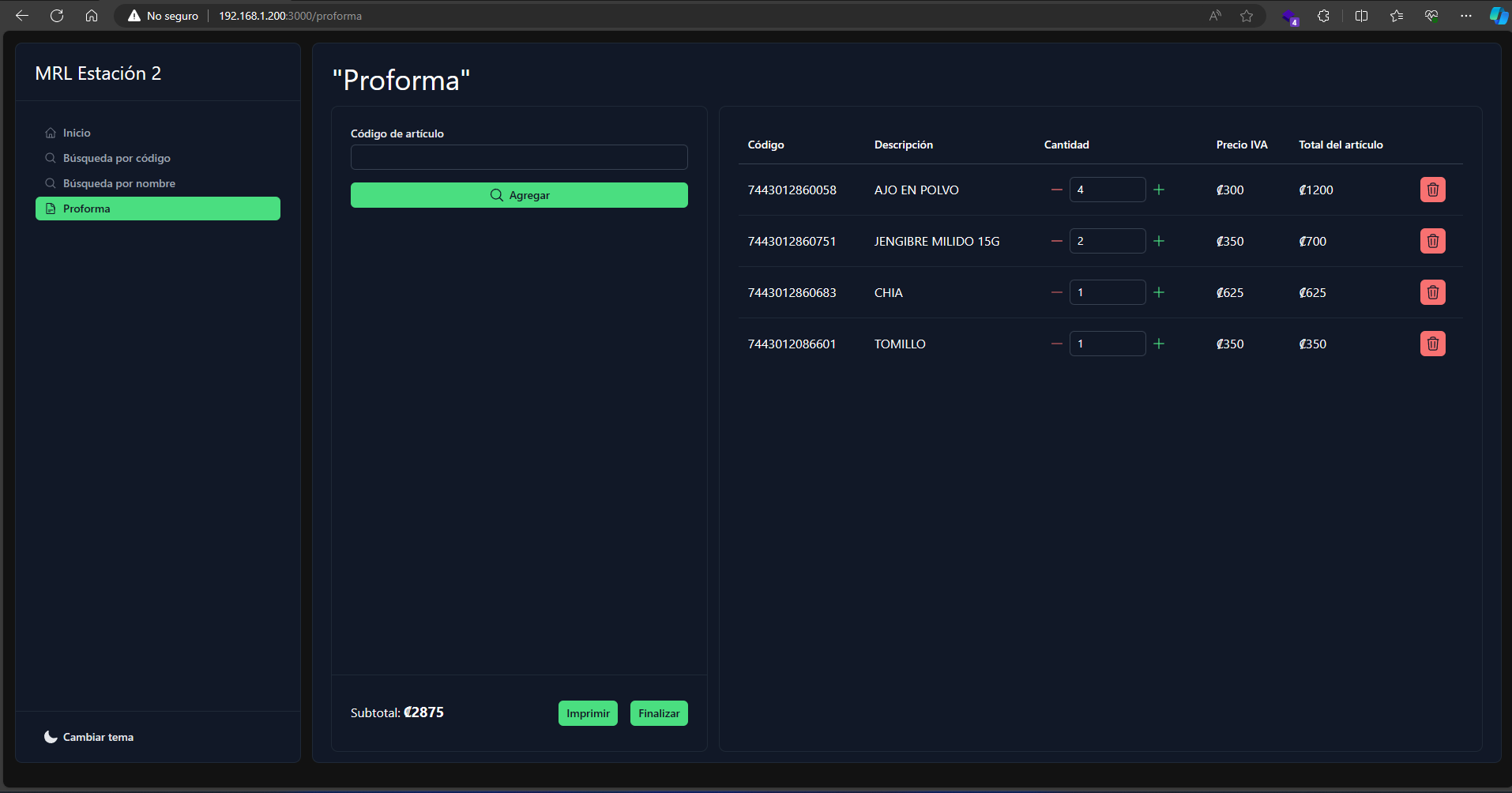Focus the AJO EN POLVO quantity field
This screenshot has width=1512, height=793.
(x=1108, y=190)
